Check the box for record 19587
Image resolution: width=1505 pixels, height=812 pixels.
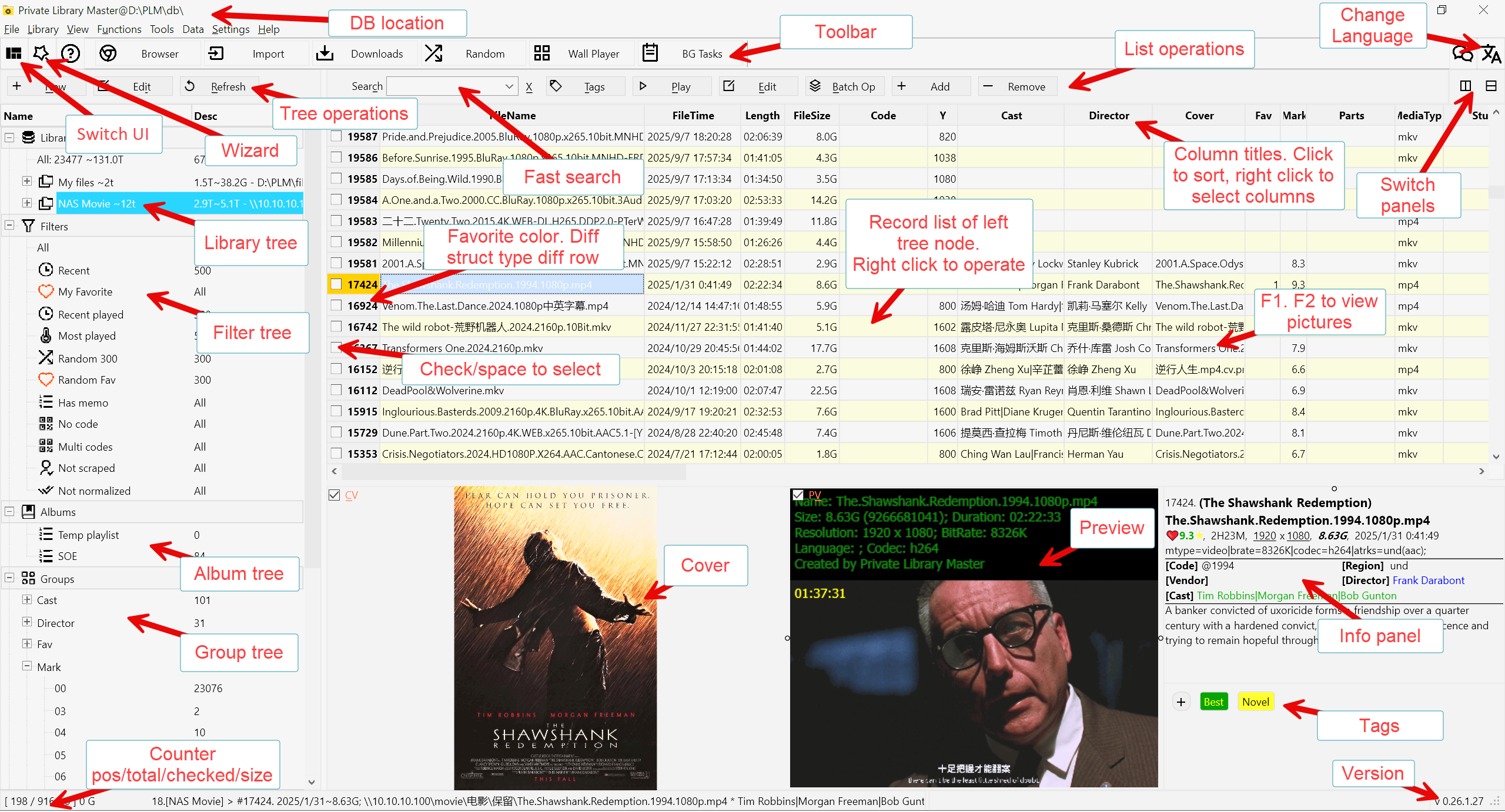336,136
